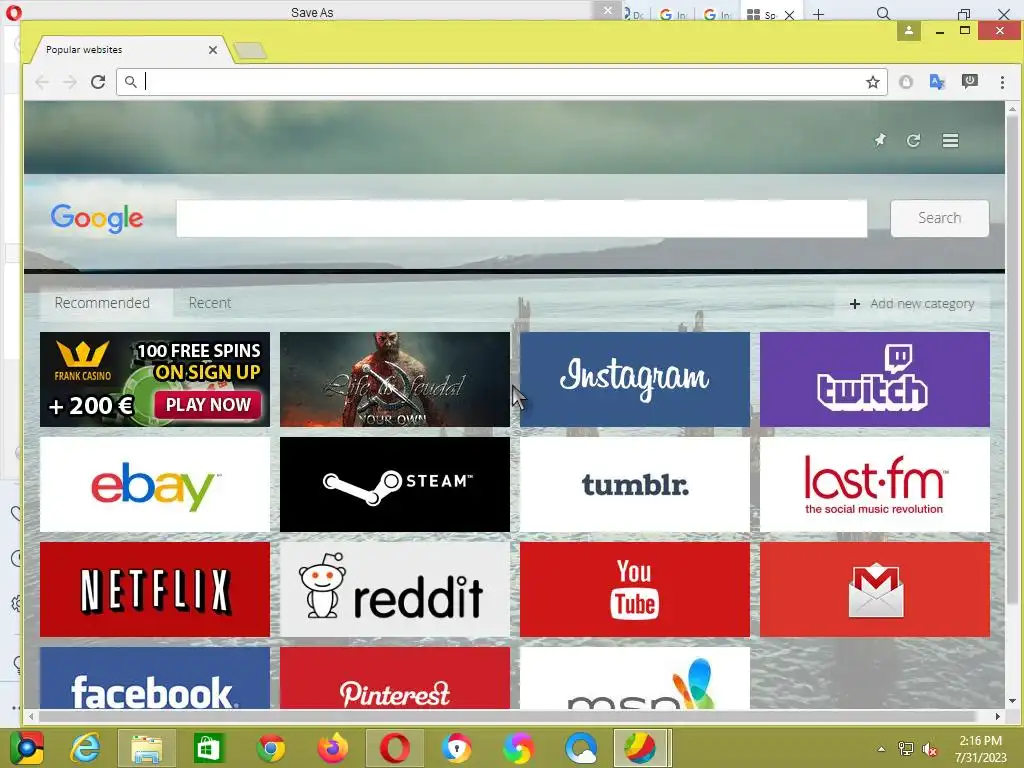Open the browser three-dot menu

point(1002,82)
